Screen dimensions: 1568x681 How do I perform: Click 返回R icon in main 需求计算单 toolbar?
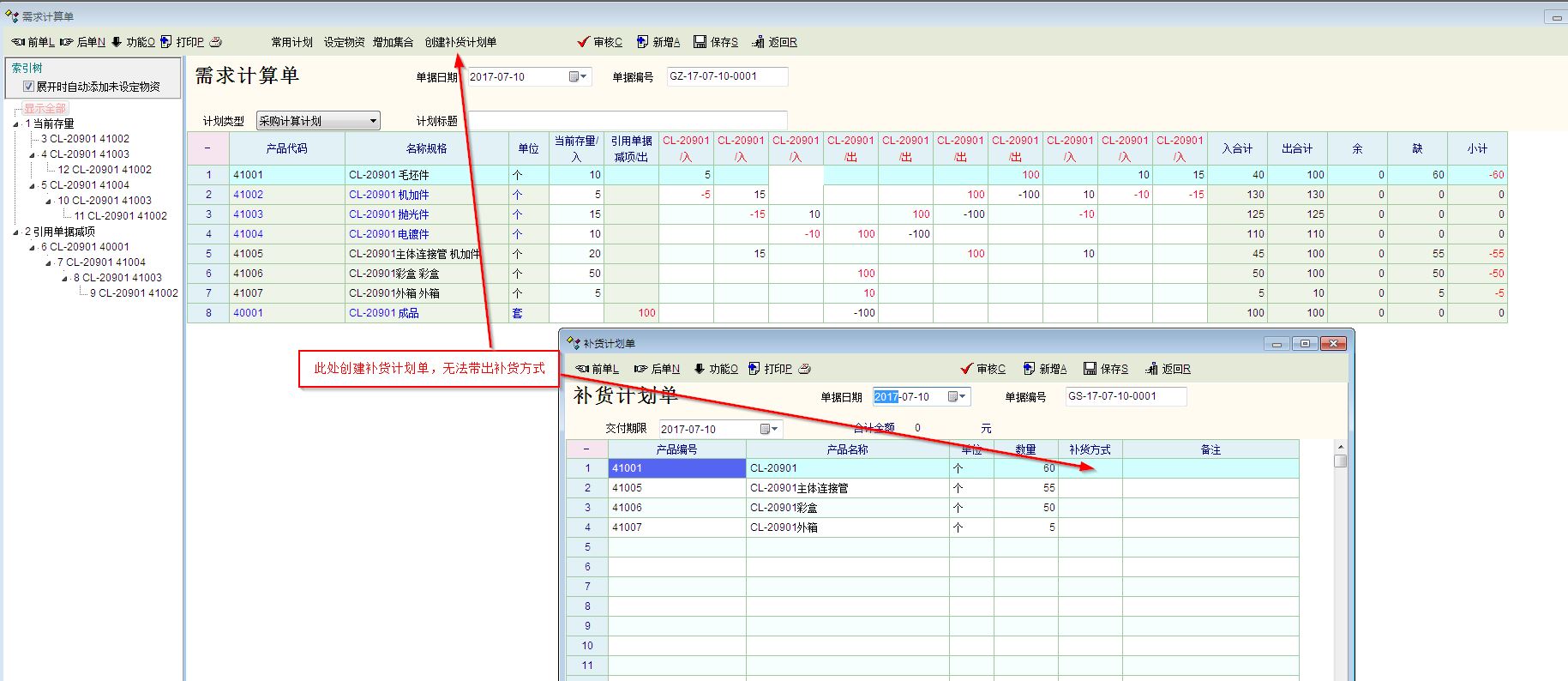tap(758, 42)
